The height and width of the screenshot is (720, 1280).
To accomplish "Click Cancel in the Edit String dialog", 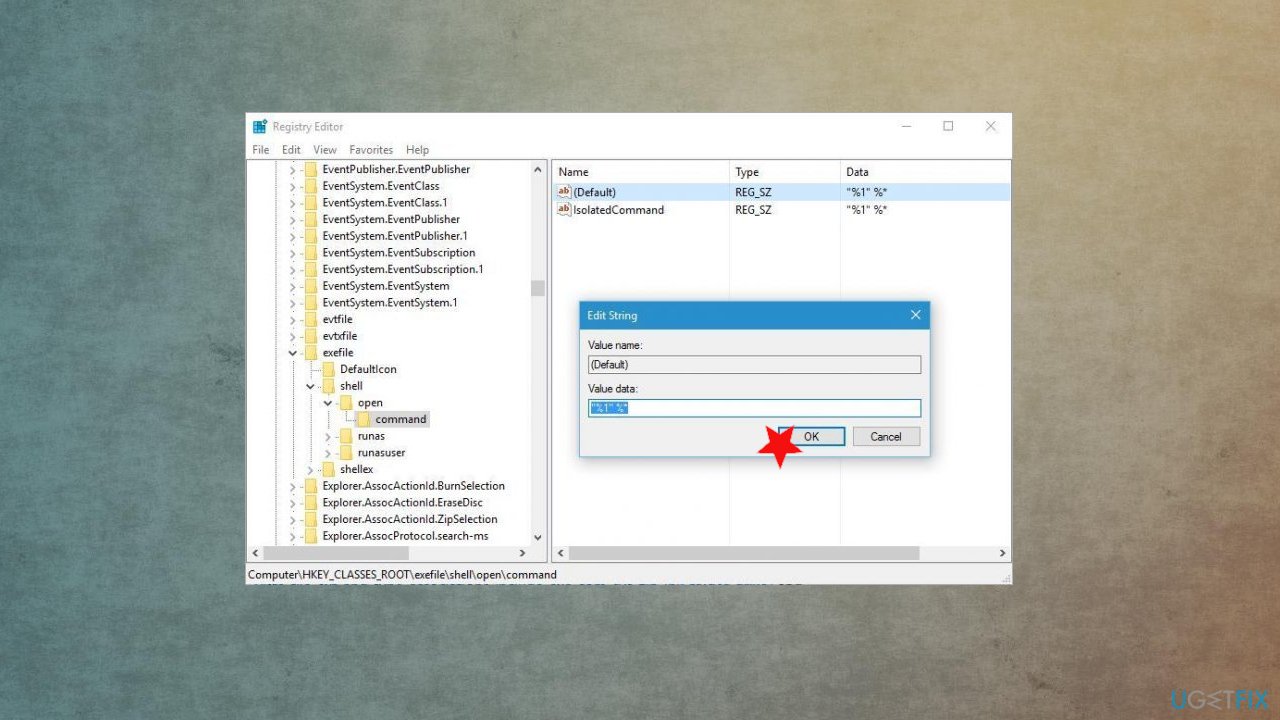I will point(886,436).
